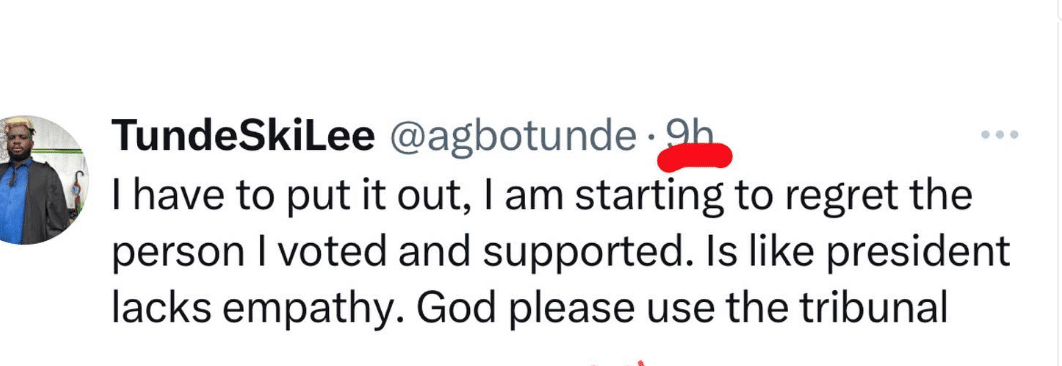
Task: Click the dot separator before 9h
Action: 651,138
